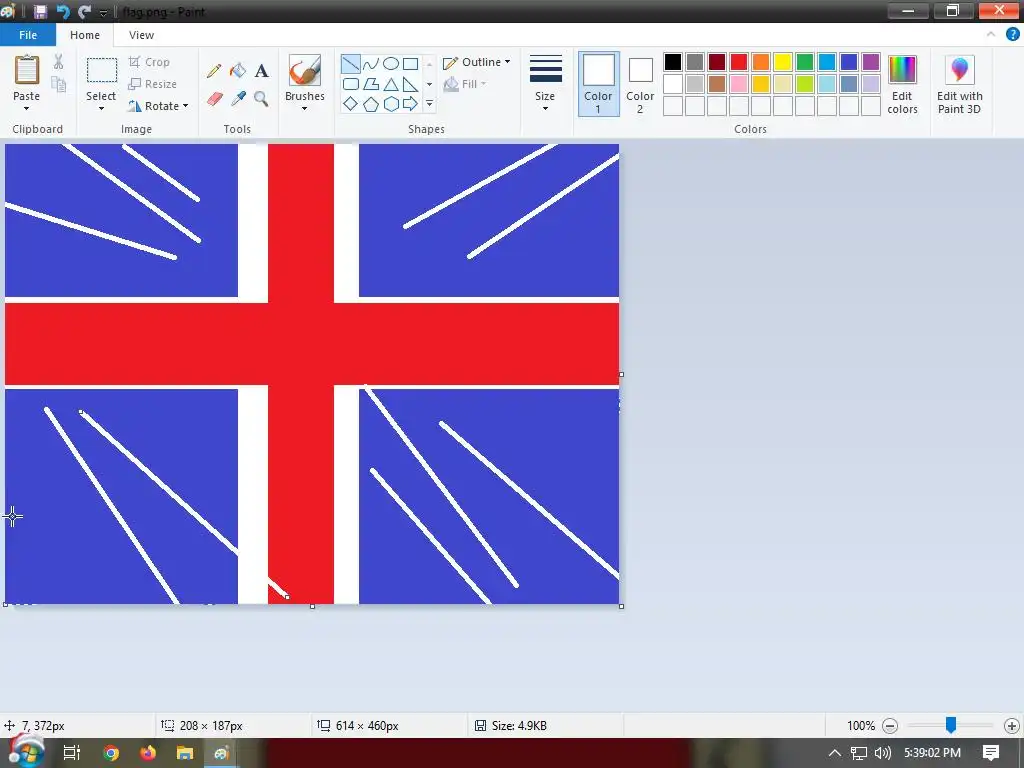Image resolution: width=1024 pixels, height=768 pixels.
Task: Choose the Diamond shape
Action: [x=350, y=104]
